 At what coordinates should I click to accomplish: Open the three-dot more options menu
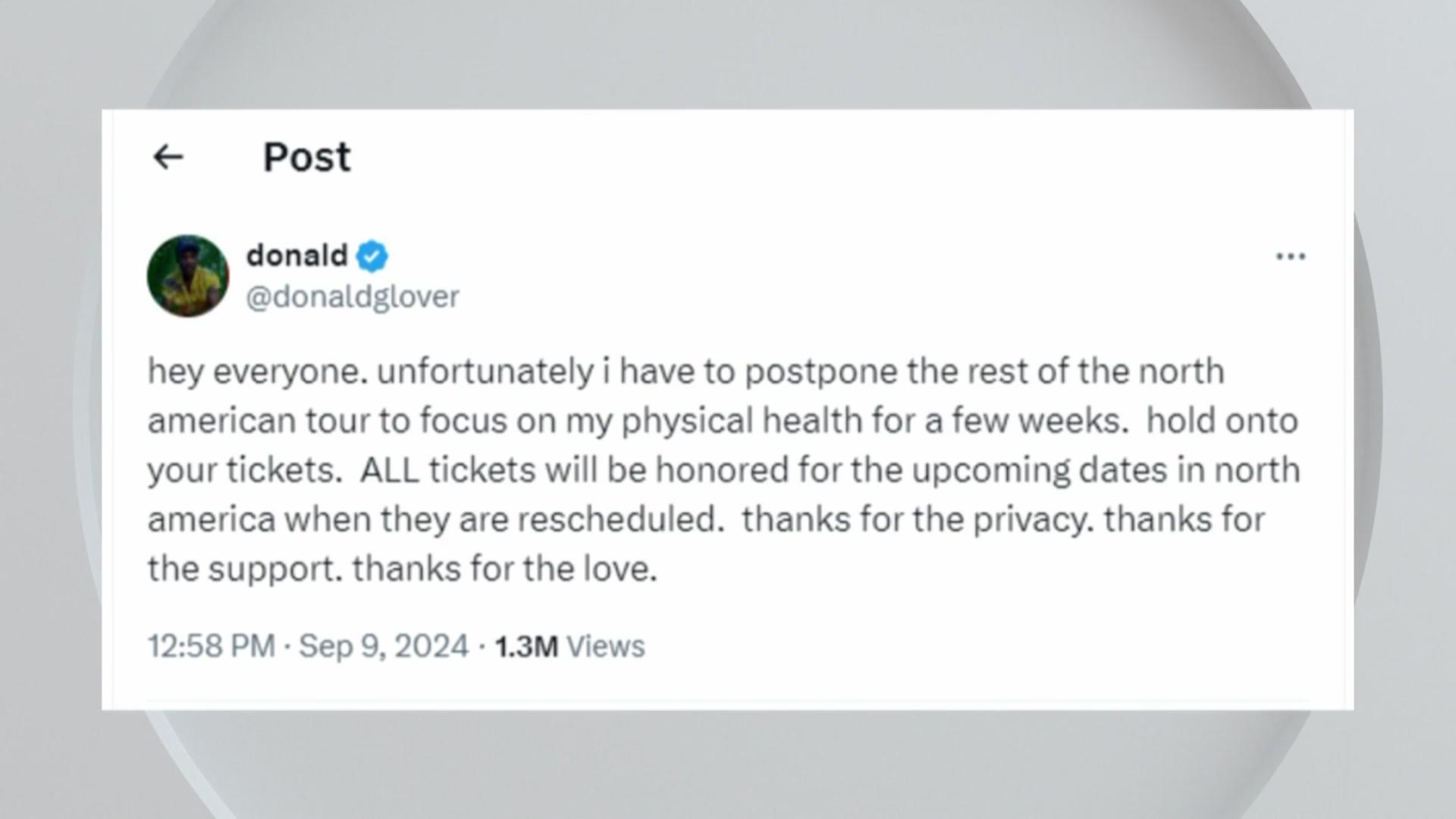pos(1291,256)
